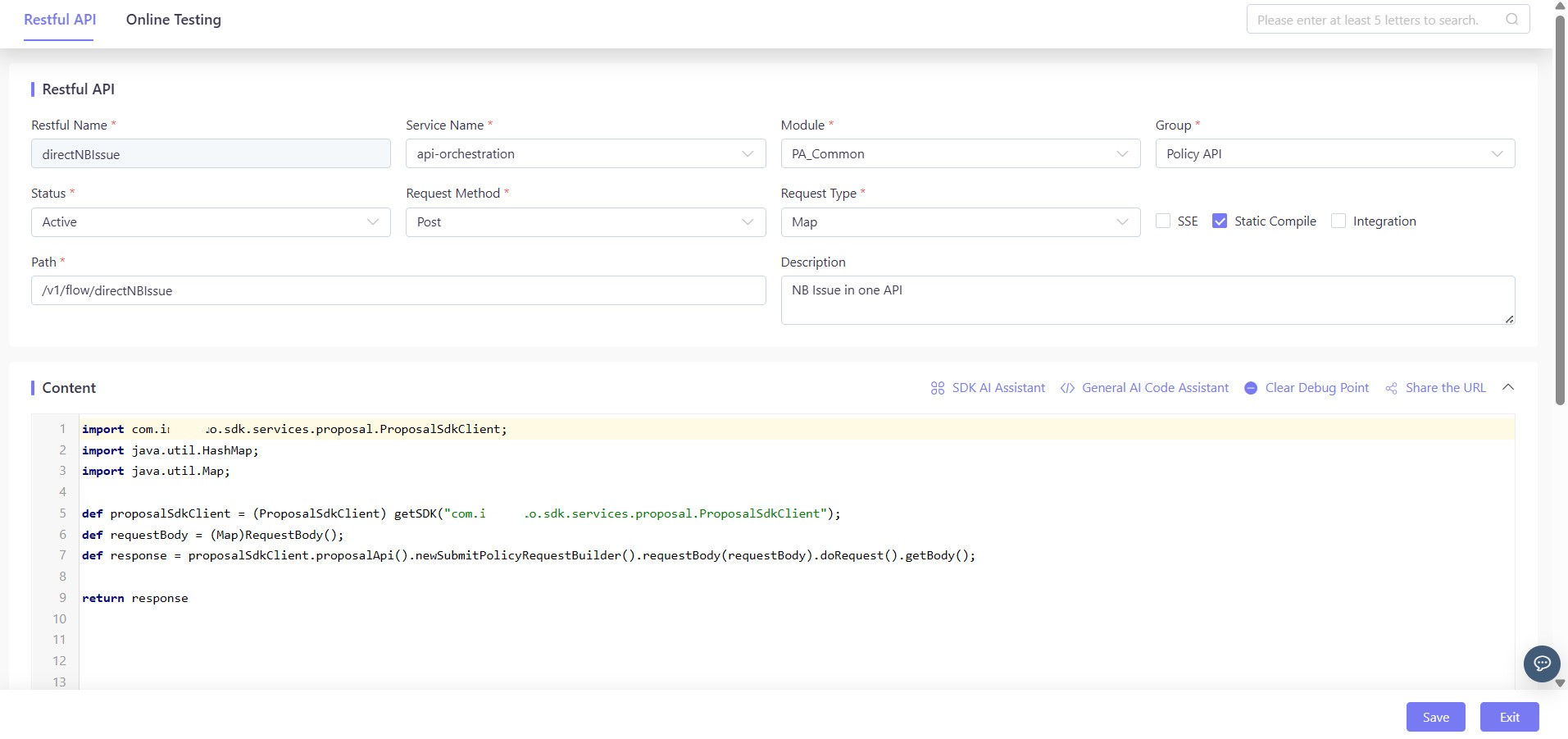Click the Share the URL icon

[x=1391, y=388]
